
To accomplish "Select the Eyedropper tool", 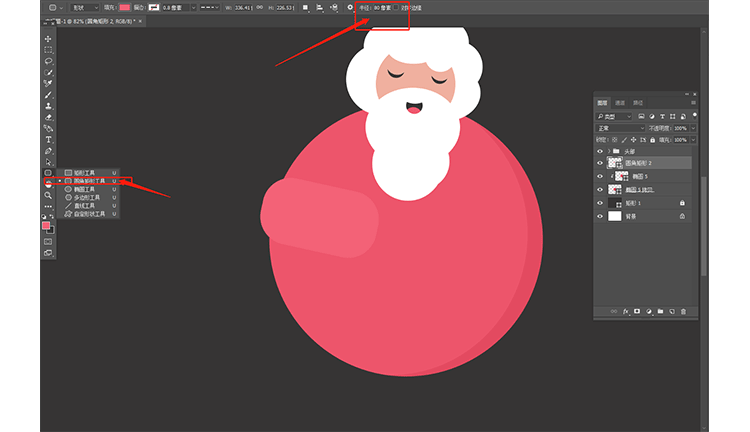I will (48, 83).
